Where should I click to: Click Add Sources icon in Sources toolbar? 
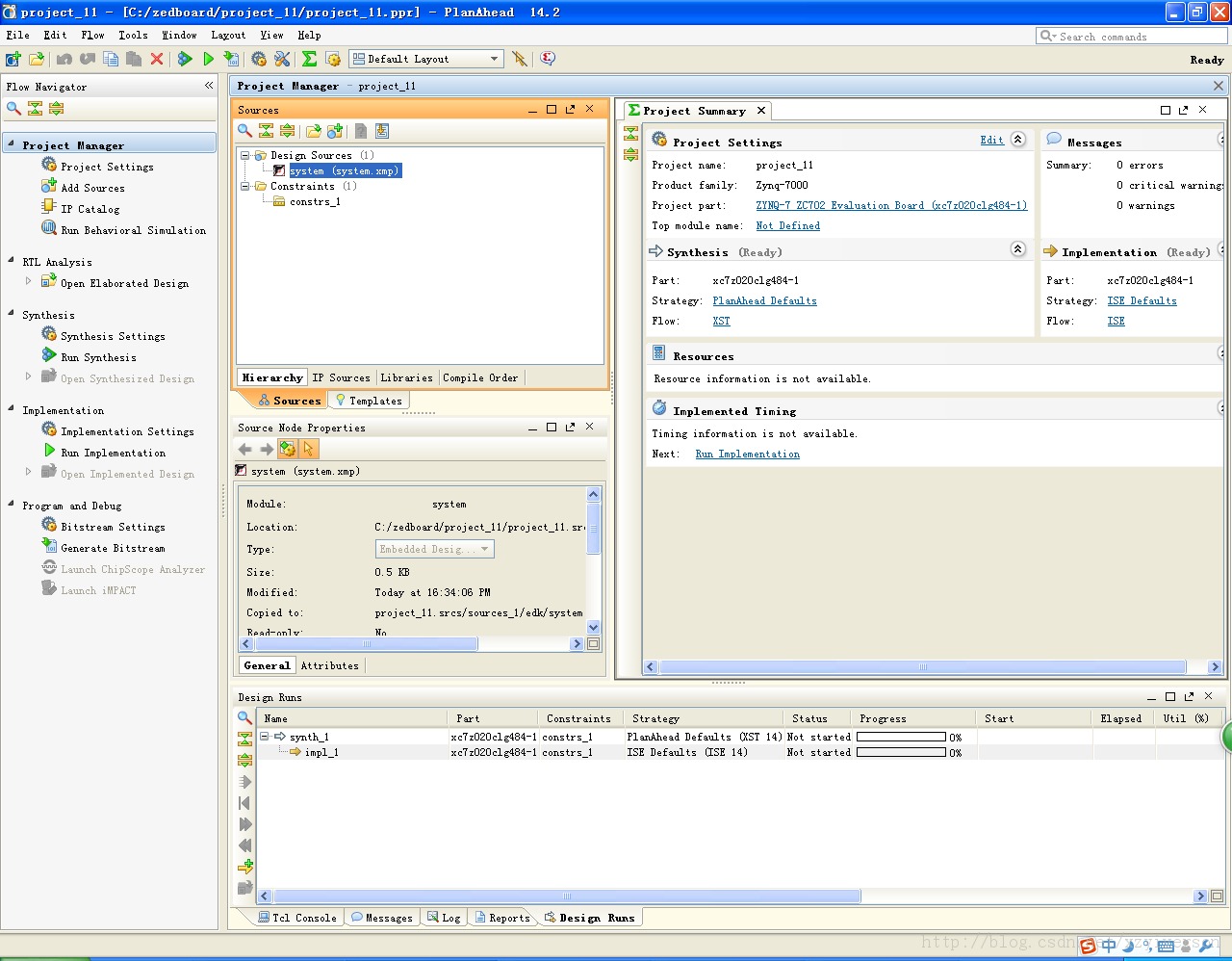pos(335,131)
